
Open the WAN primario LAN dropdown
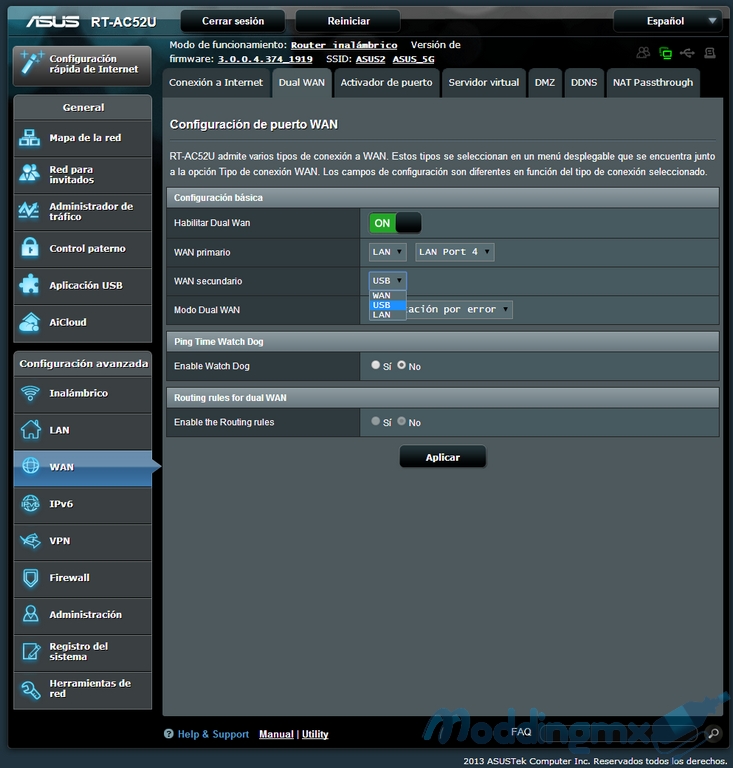pos(387,252)
